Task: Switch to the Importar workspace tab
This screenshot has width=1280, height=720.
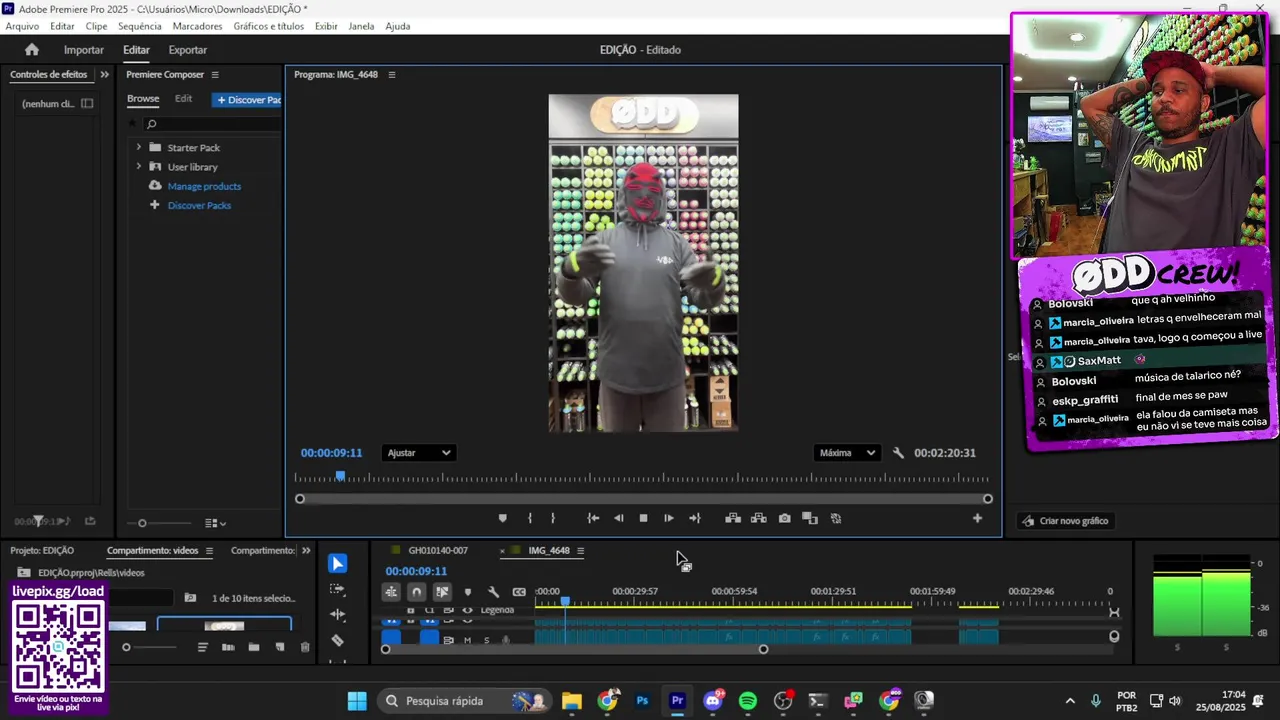Action: pyautogui.click(x=84, y=50)
